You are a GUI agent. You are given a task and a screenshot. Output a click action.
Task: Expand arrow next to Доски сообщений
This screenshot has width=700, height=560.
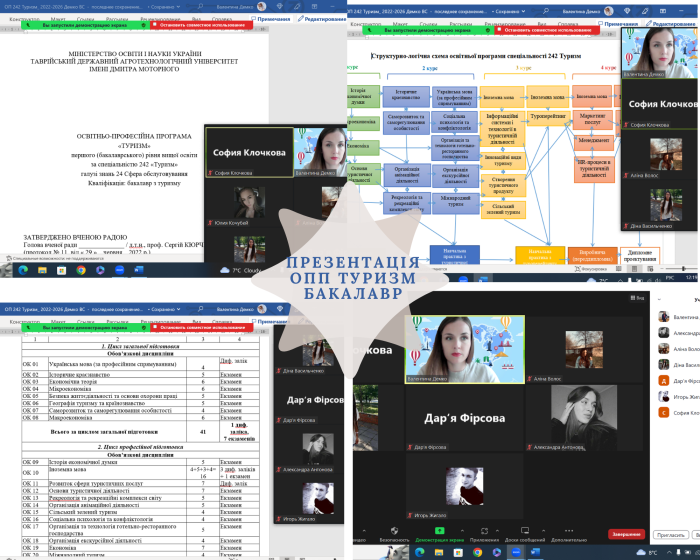[543, 531]
